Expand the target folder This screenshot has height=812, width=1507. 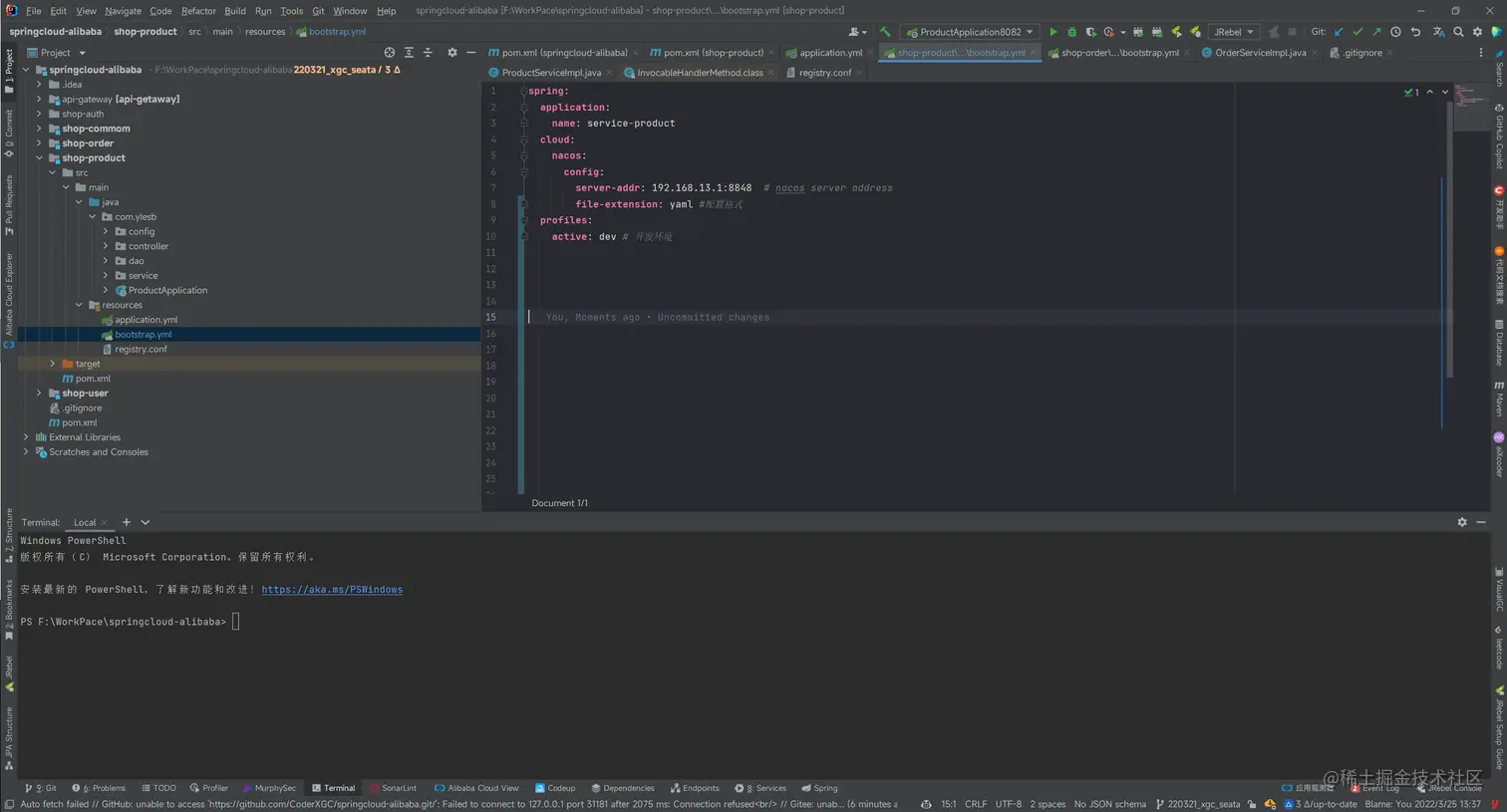(x=53, y=364)
